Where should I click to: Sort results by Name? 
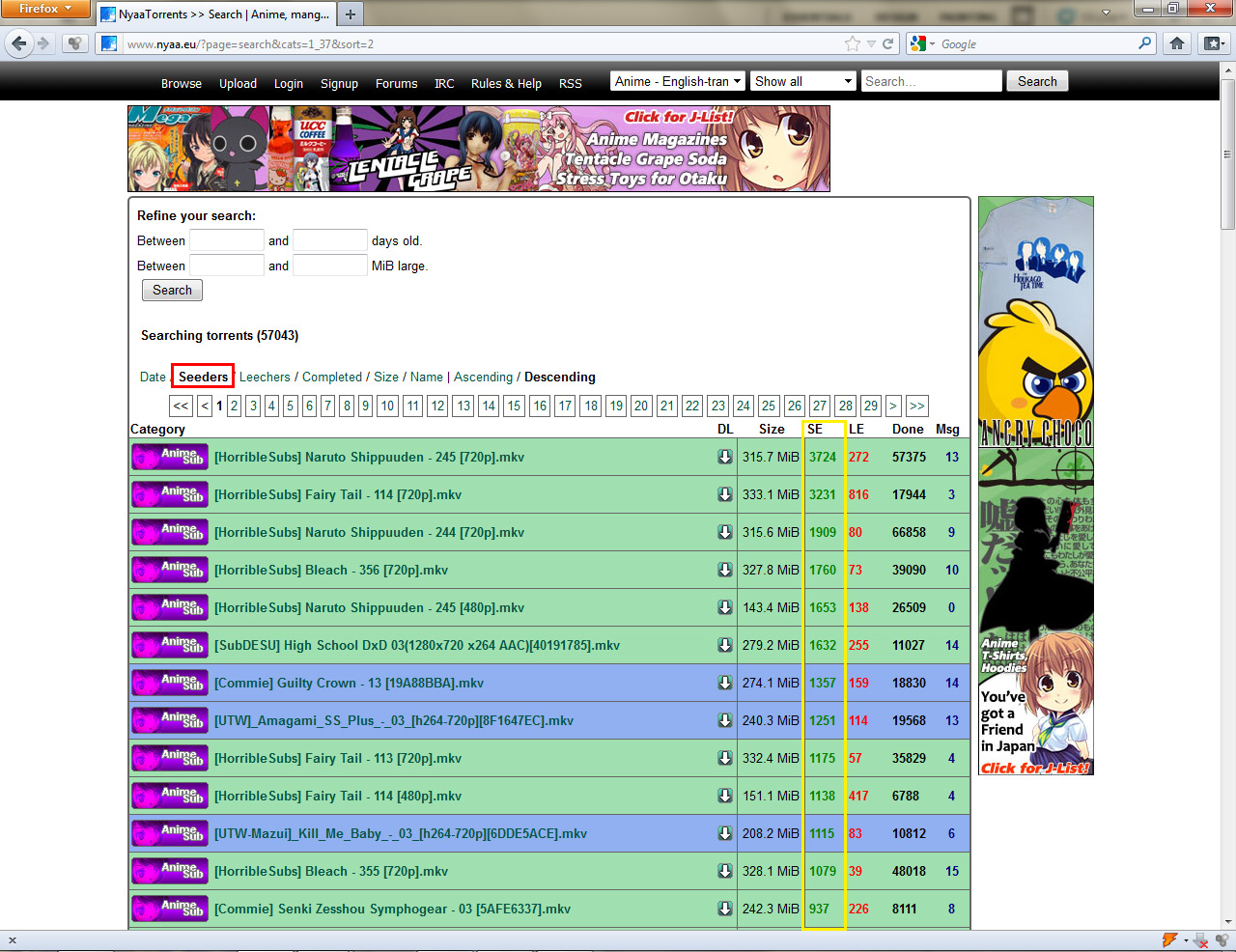click(427, 377)
